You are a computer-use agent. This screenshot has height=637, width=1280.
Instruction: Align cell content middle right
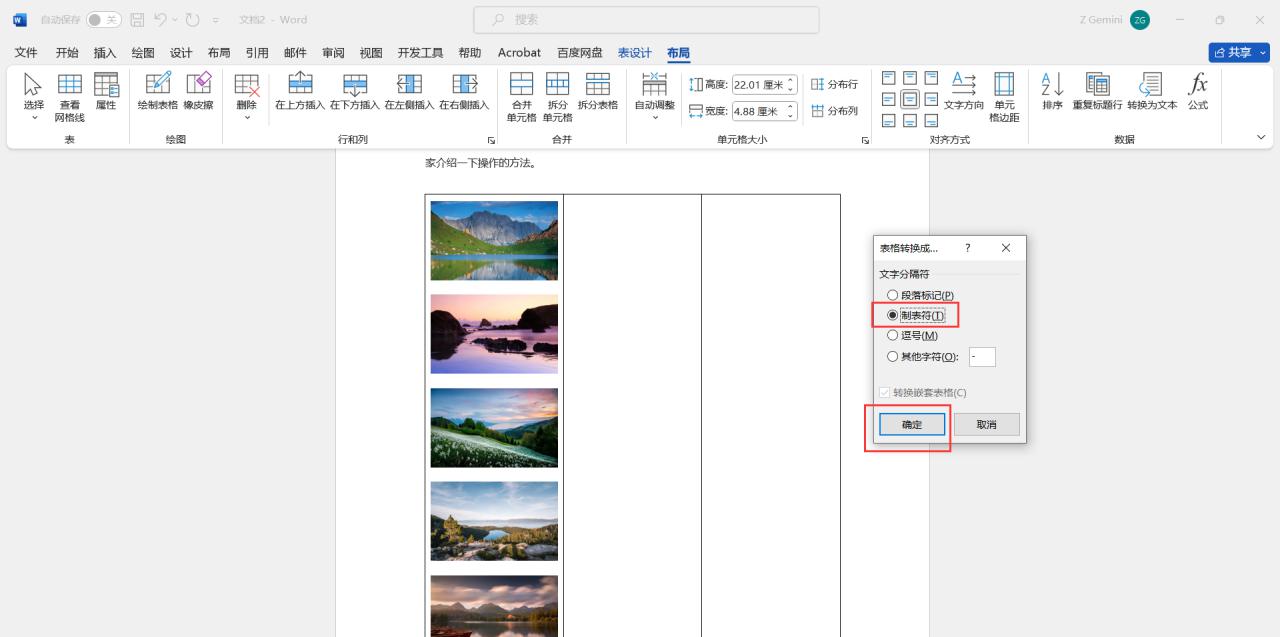931,99
